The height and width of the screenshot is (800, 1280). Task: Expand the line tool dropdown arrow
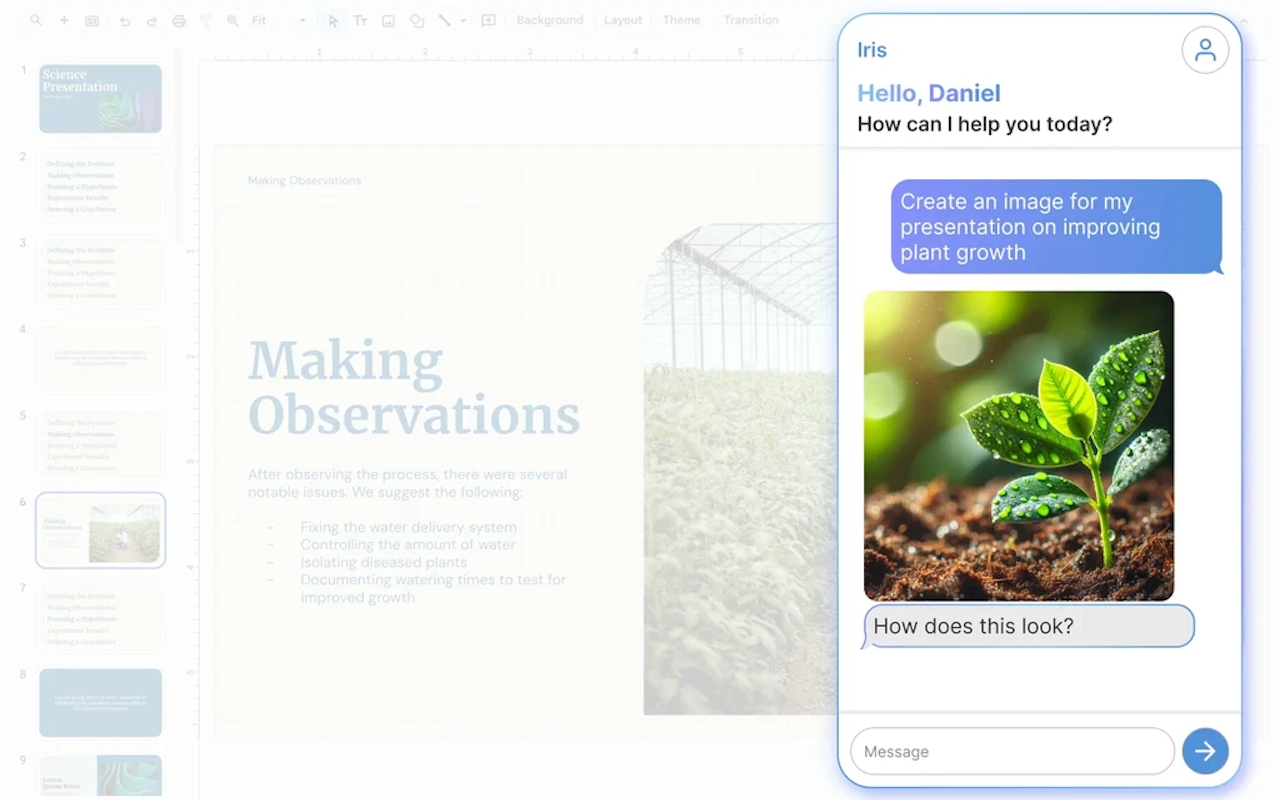coord(463,20)
